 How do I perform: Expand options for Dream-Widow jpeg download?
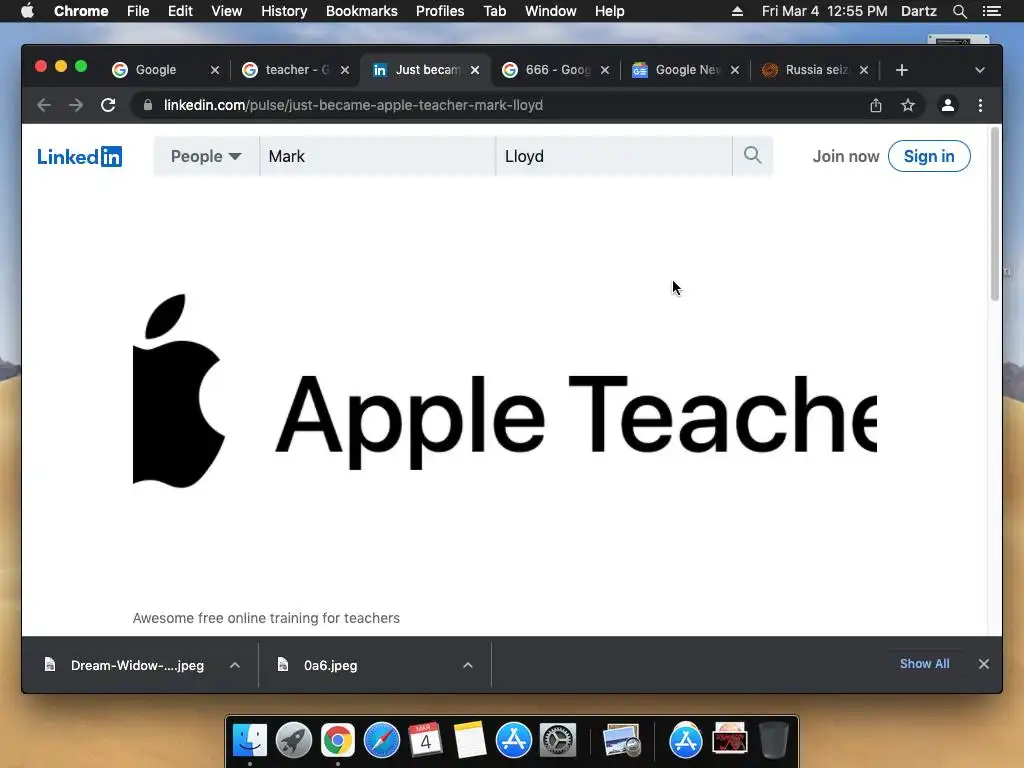tap(235, 665)
